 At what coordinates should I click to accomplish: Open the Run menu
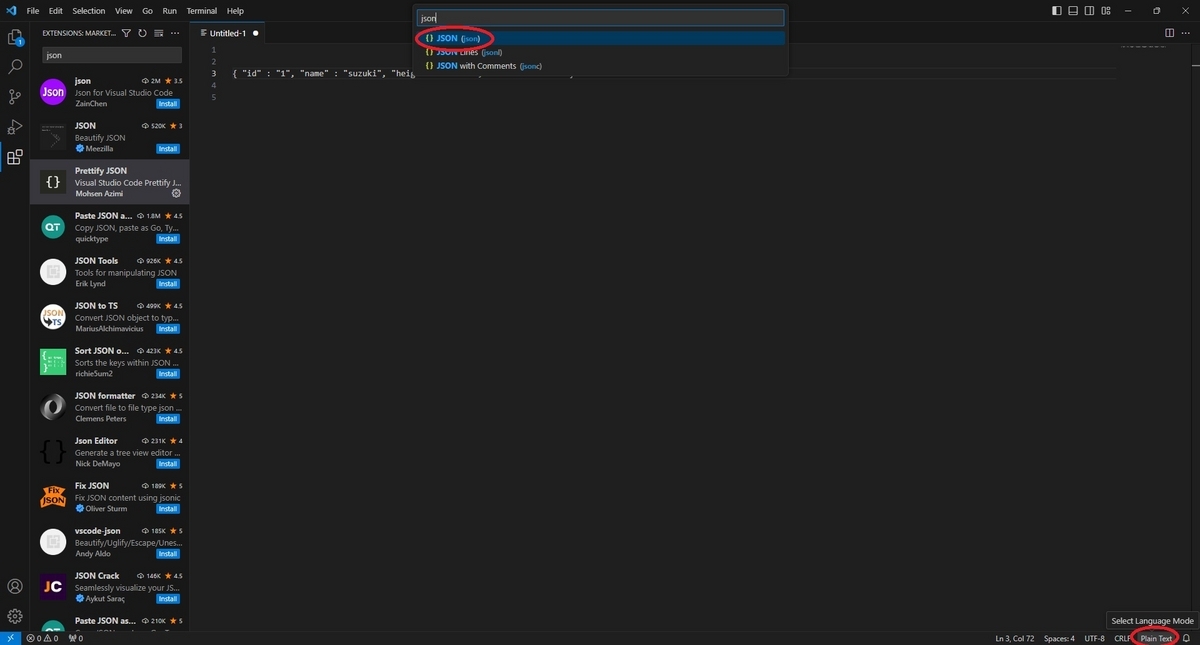click(169, 10)
